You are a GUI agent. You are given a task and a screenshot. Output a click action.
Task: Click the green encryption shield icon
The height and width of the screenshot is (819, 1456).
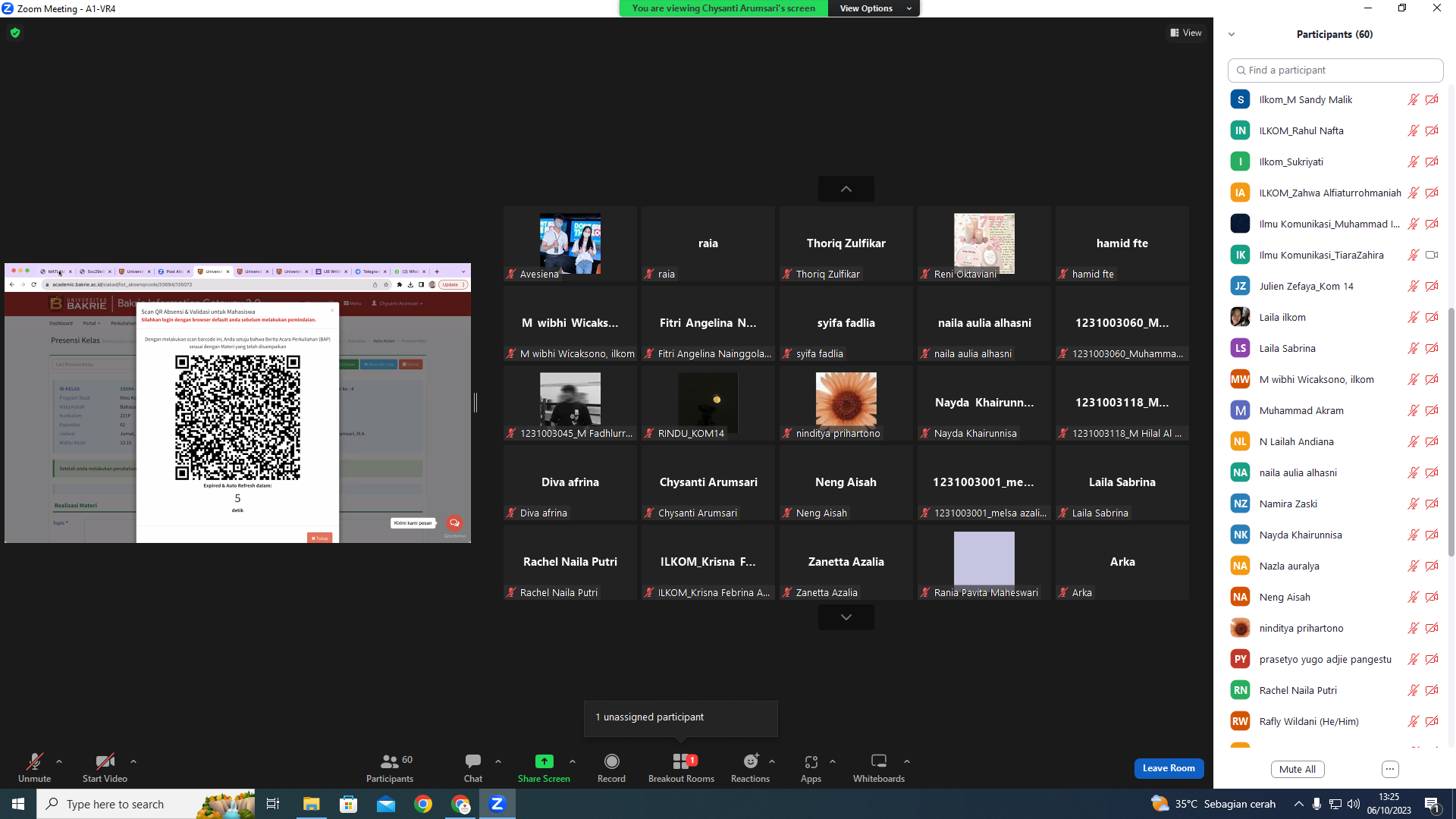15,33
